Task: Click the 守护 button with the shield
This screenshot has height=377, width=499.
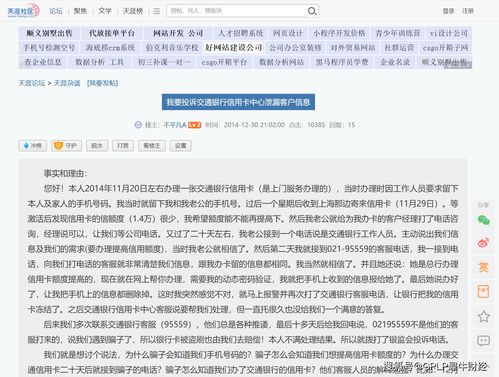Action: [x=66, y=146]
